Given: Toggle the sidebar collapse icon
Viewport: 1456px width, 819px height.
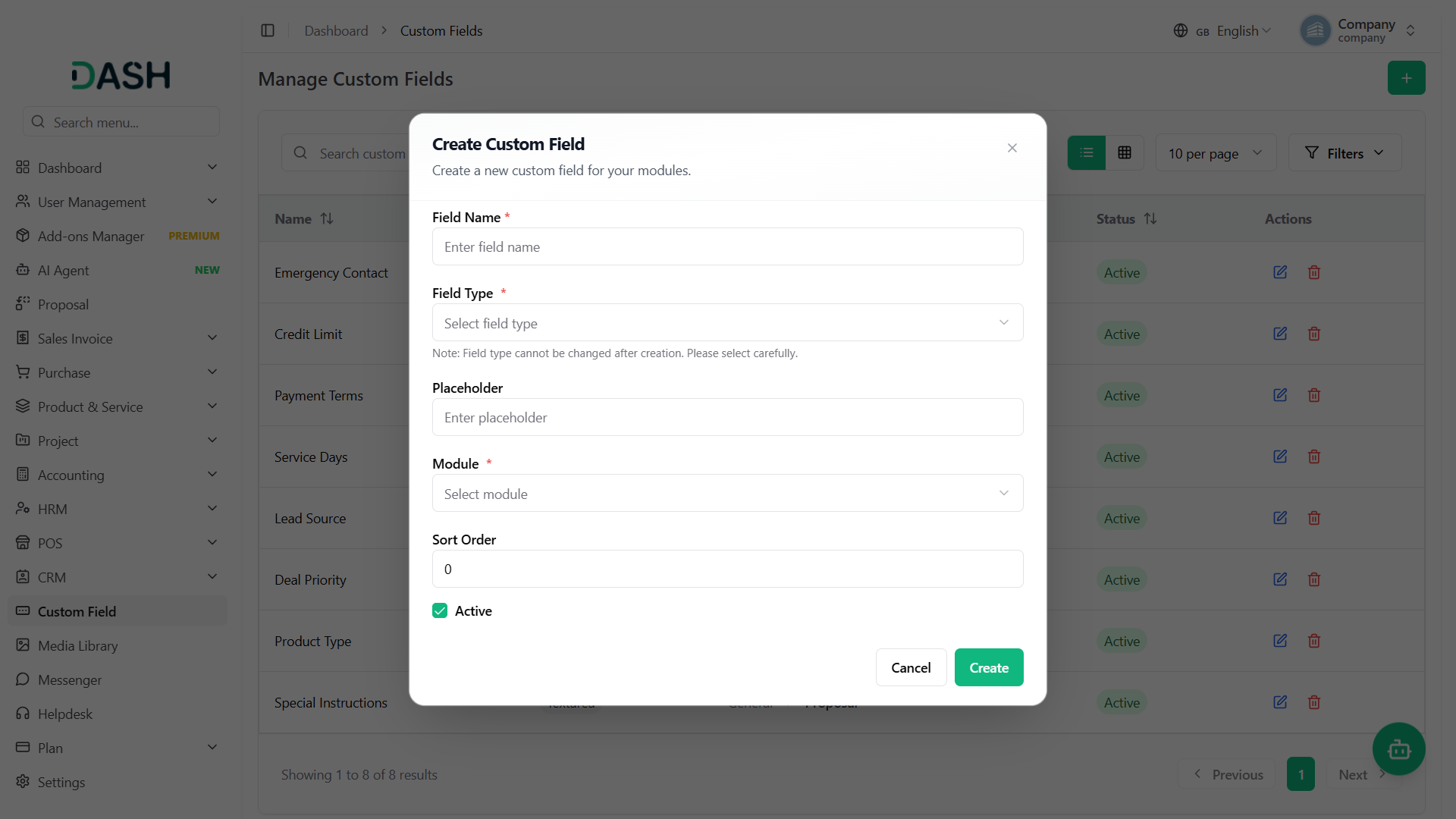Looking at the screenshot, I should pyautogui.click(x=268, y=30).
